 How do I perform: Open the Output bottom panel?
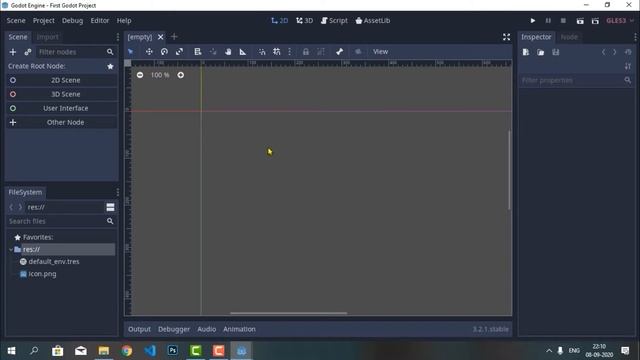tap(139, 329)
